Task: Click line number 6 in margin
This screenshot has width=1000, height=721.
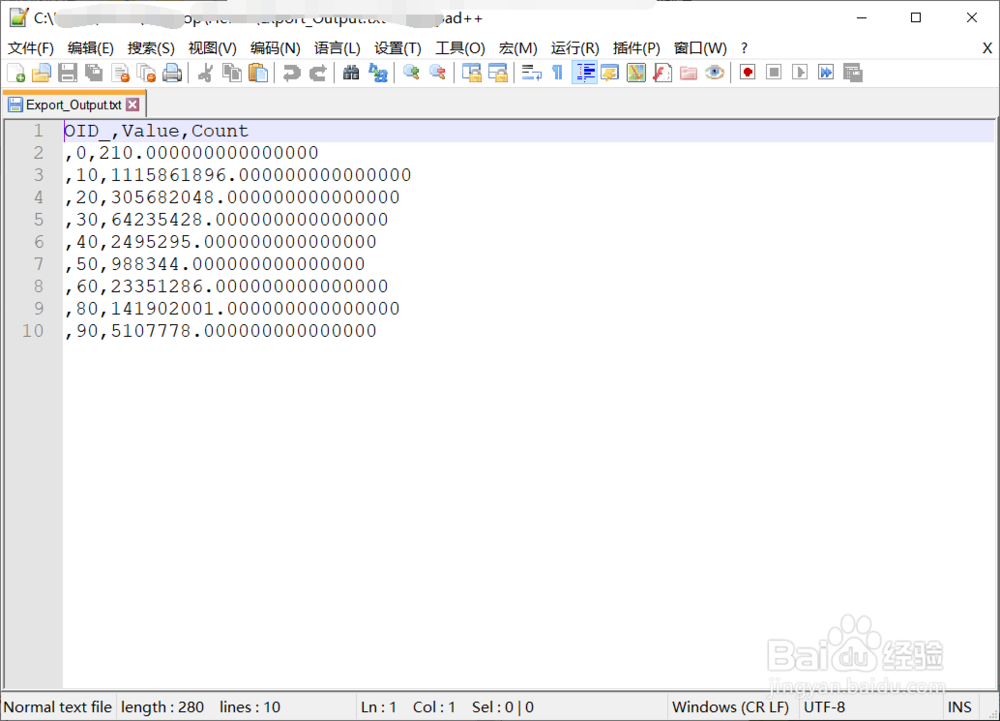Action: coord(39,242)
